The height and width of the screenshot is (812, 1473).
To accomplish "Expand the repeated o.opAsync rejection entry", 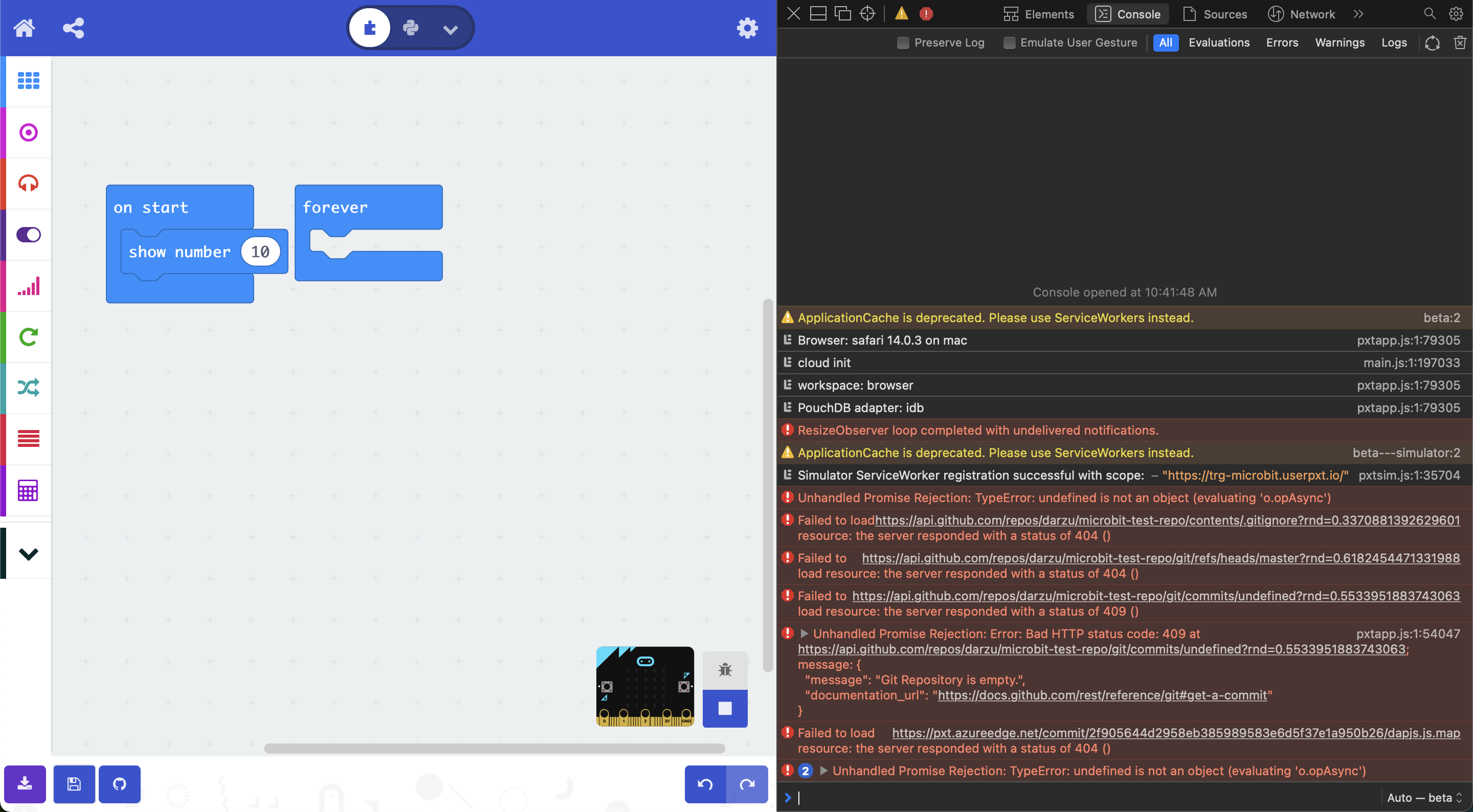I will (x=823, y=770).
